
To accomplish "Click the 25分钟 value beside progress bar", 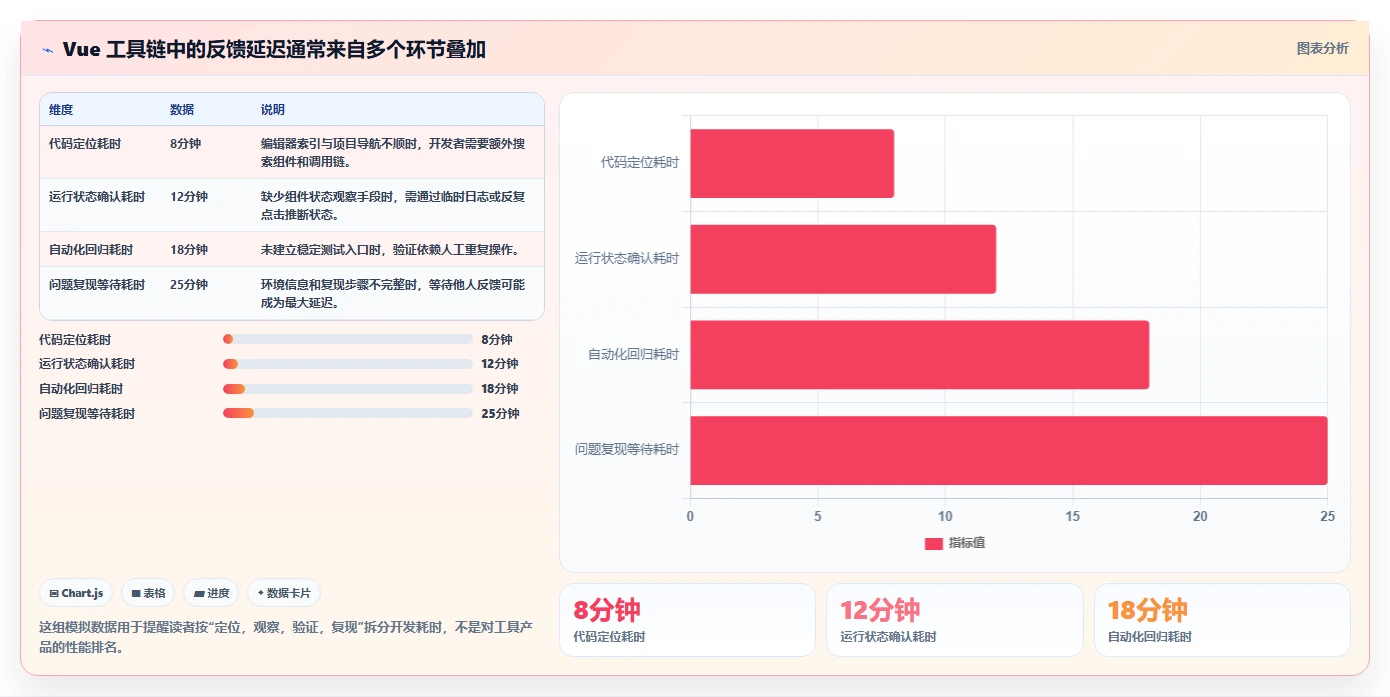I will click(x=500, y=414).
